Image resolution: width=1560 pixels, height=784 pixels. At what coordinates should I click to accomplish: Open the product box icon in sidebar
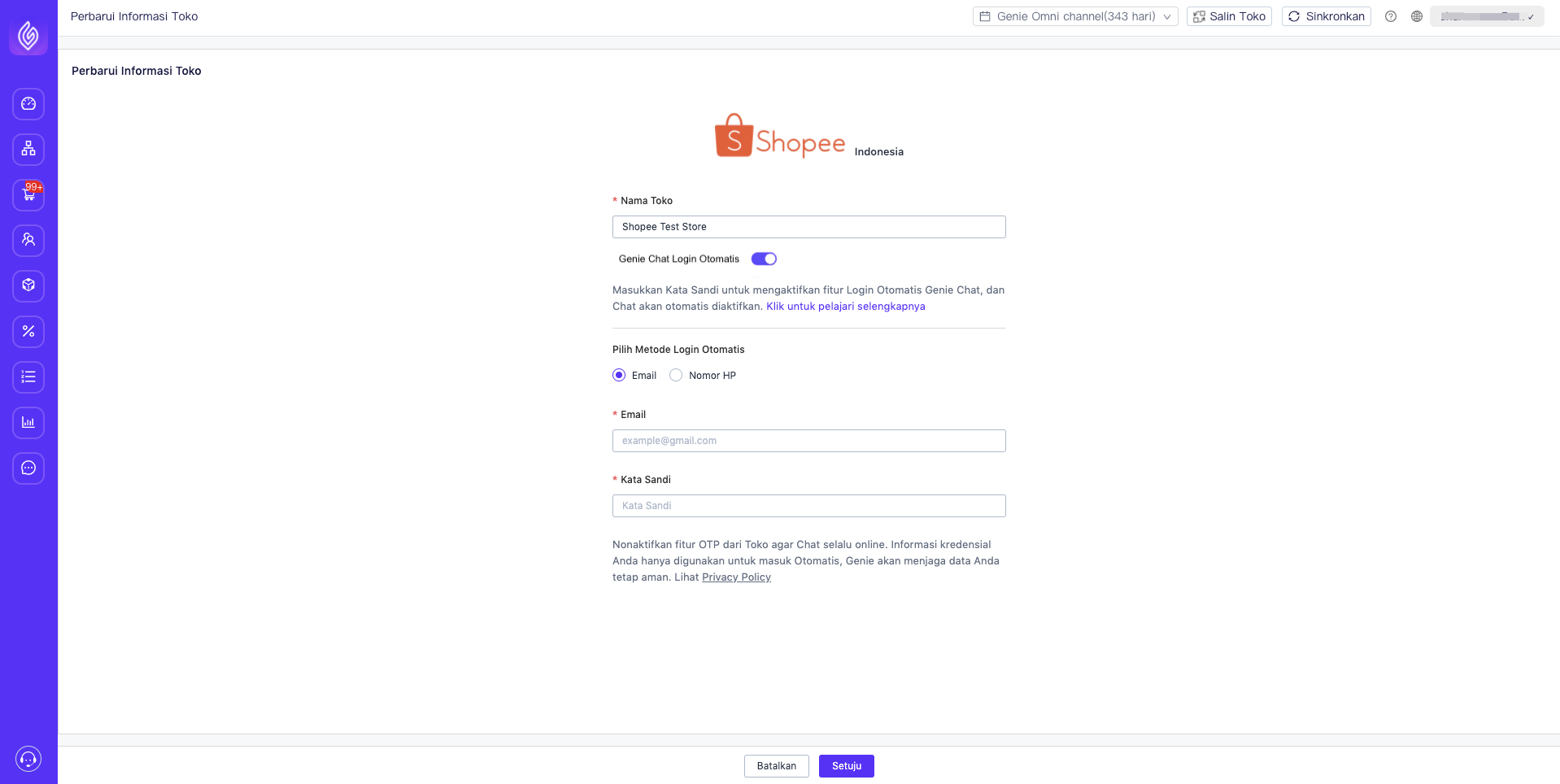tap(28, 286)
